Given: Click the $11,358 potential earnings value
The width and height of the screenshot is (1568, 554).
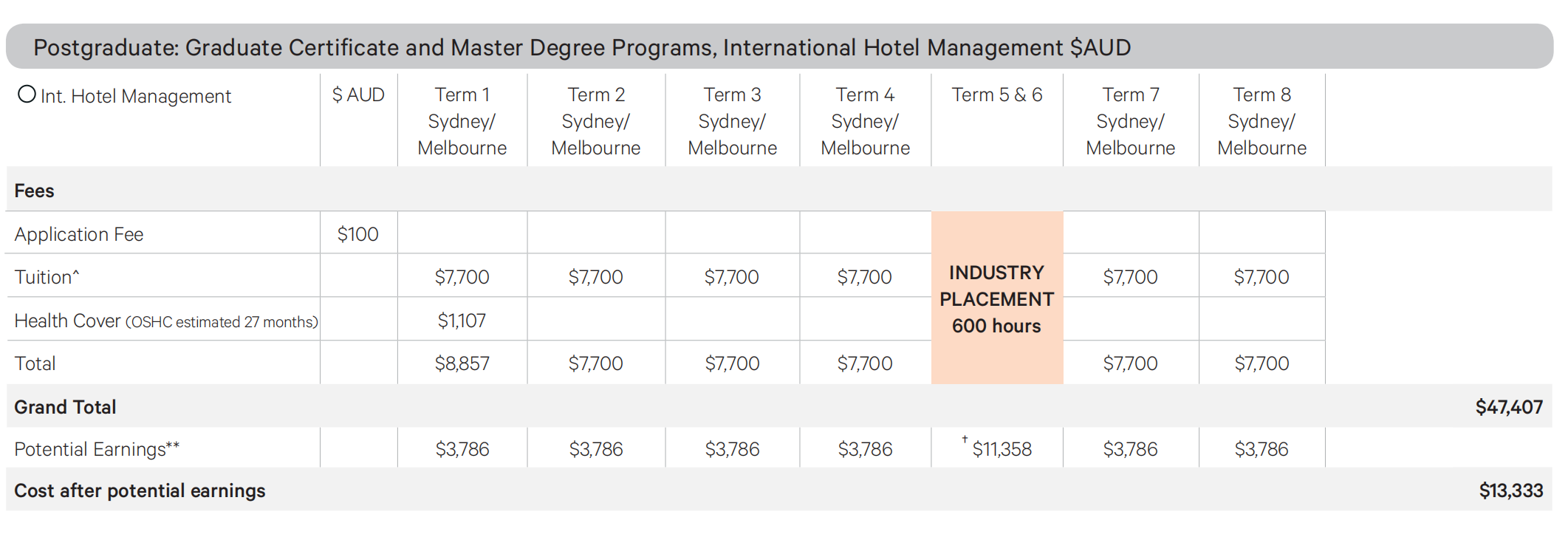Looking at the screenshot, I should 1001,449.
